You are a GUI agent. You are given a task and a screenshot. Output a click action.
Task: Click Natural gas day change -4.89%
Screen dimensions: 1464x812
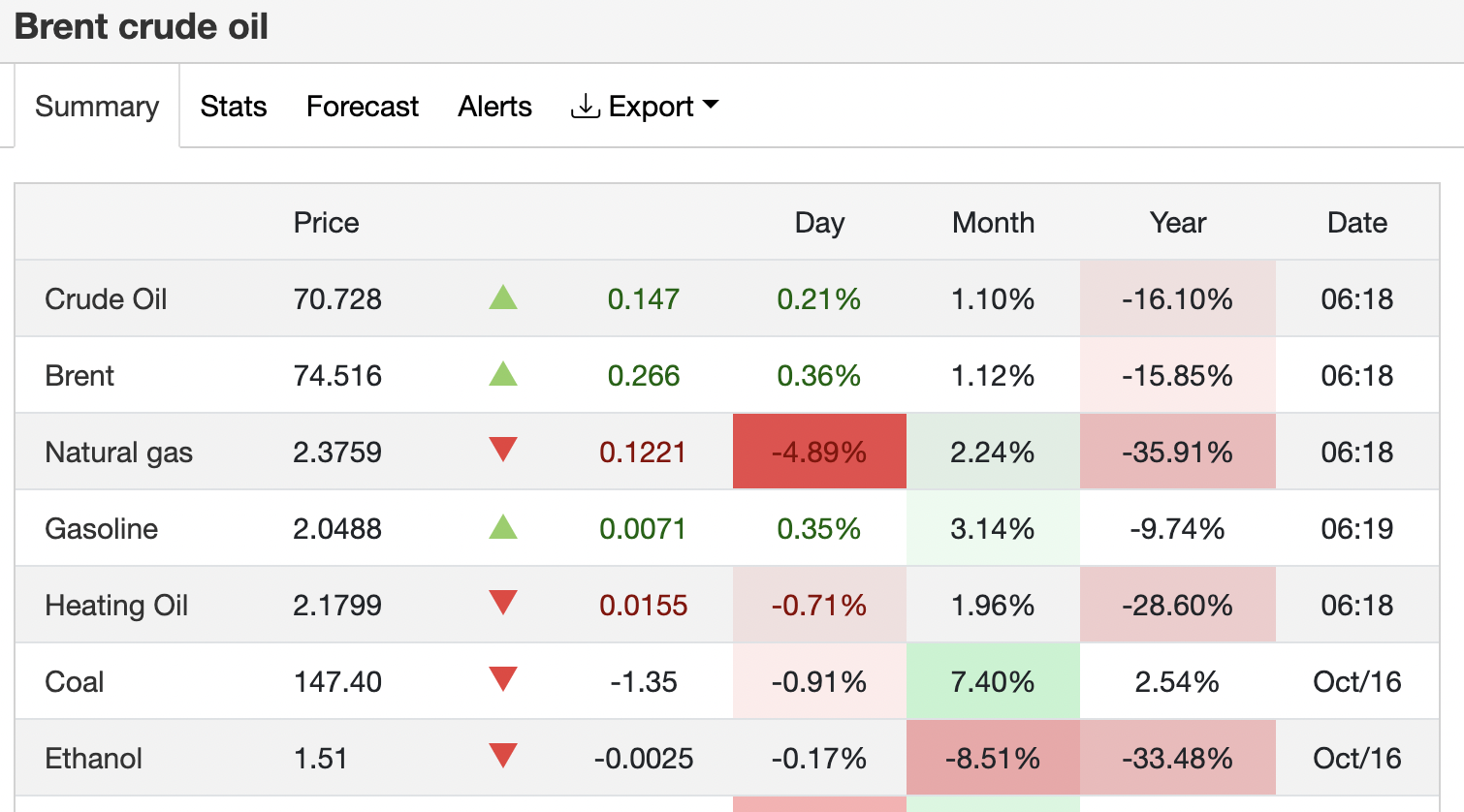(819, 452)
